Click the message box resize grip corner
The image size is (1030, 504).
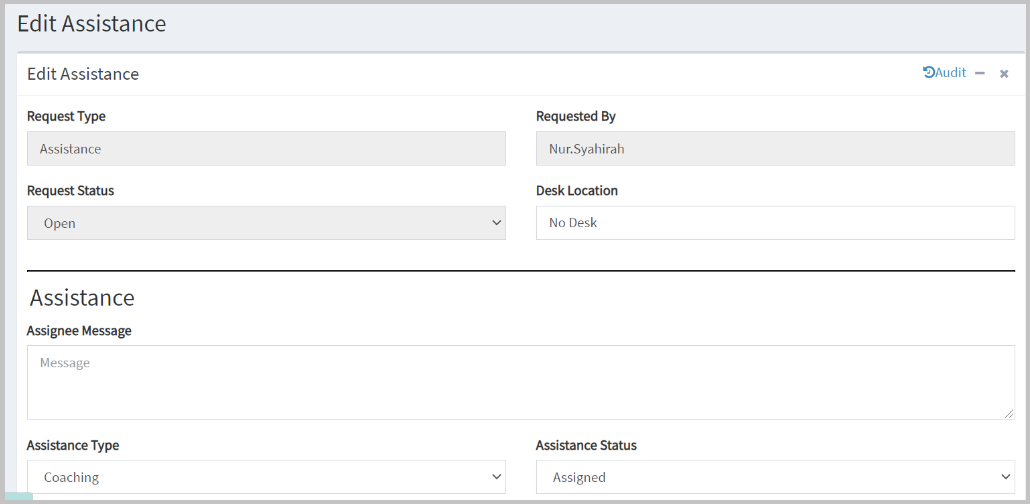coord(1008,413)
